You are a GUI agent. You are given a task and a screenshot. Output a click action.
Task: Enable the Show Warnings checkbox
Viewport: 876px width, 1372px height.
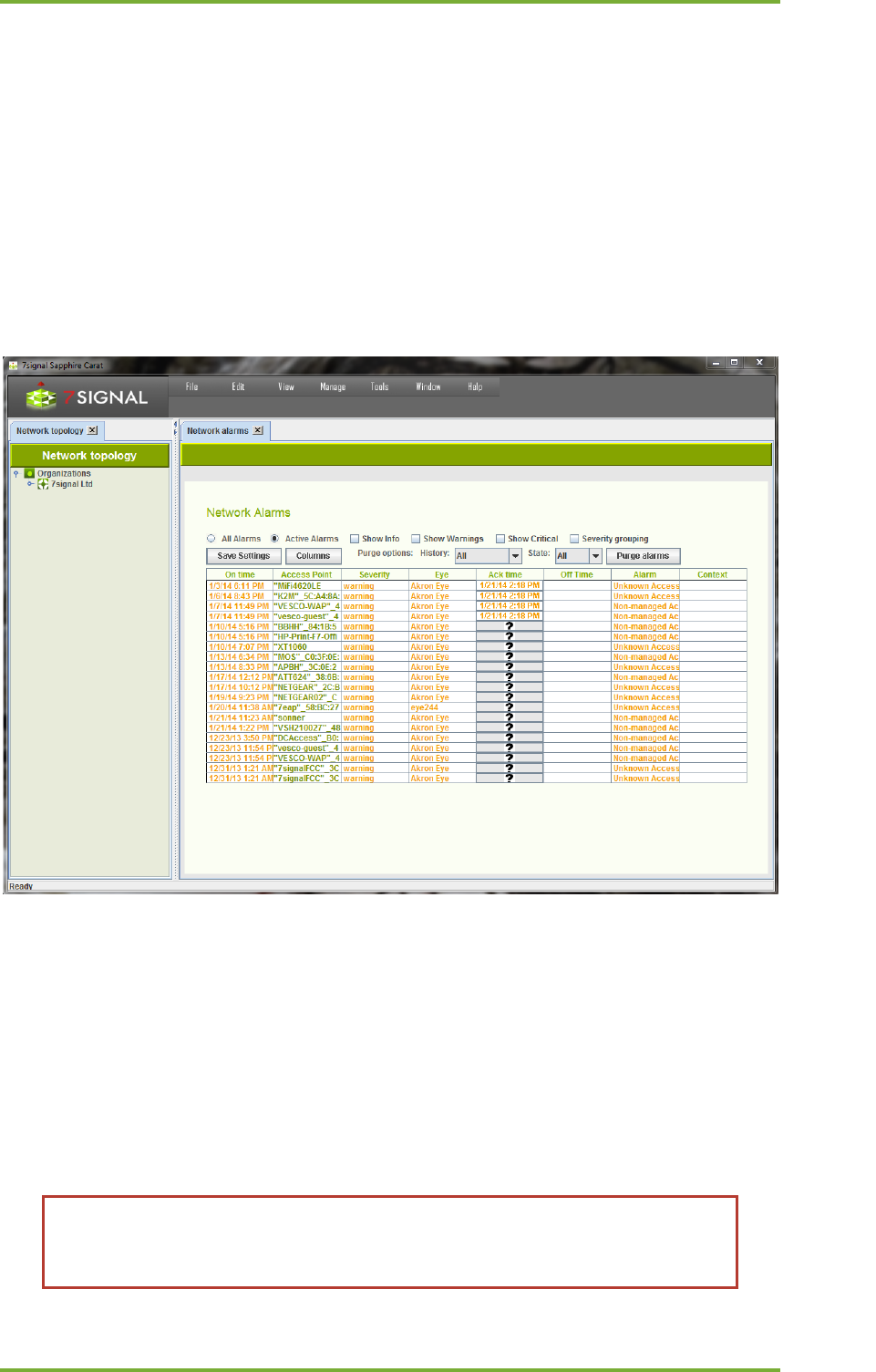pos(416,539)
